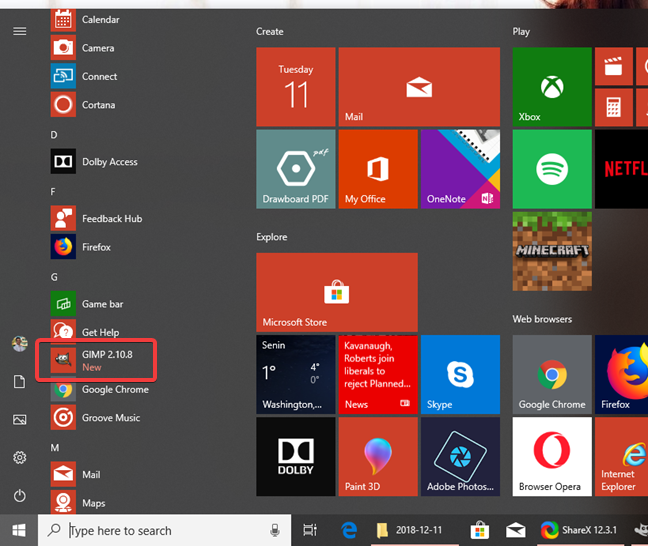The width and height of the screenshot is (648, 546).
Task: Launch Groove Music from the app list
Action: [95, 417]
